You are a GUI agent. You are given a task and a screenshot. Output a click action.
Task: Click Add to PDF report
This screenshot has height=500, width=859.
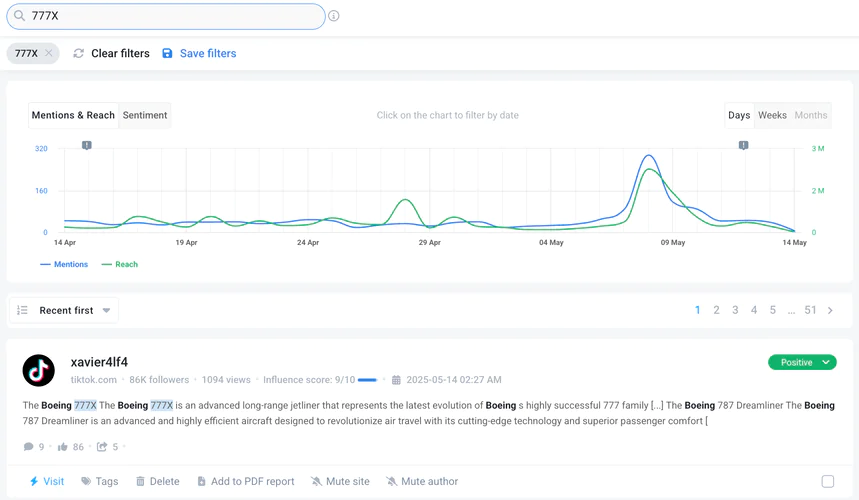coord(246,481)
